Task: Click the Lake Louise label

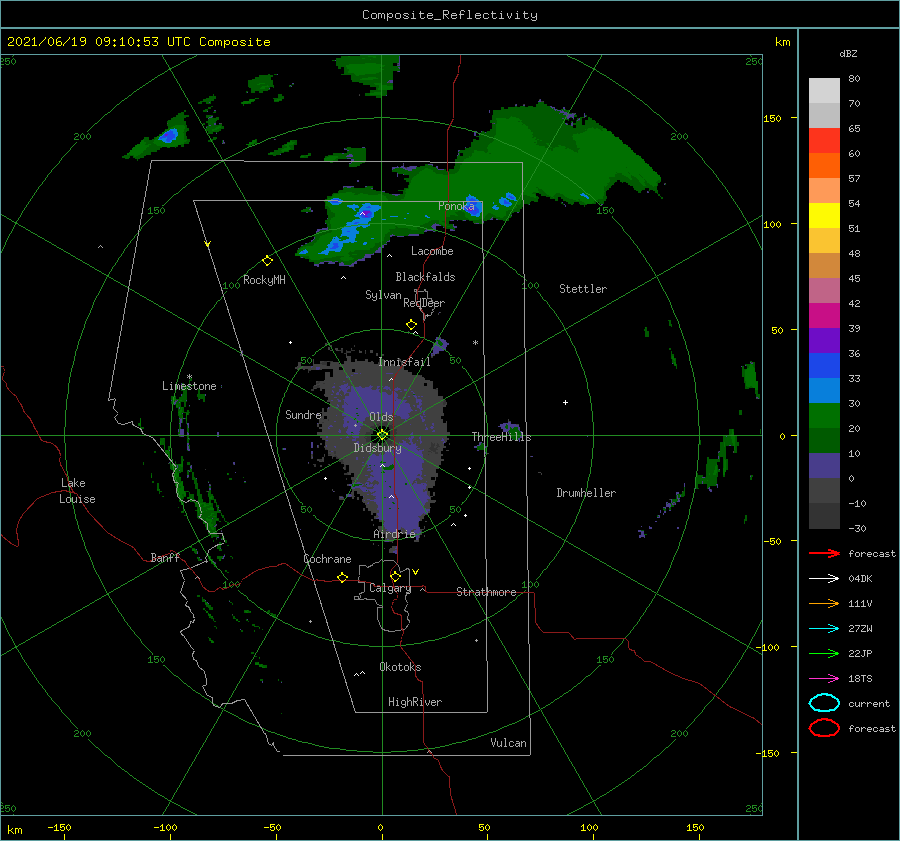Action: point(77,491)
